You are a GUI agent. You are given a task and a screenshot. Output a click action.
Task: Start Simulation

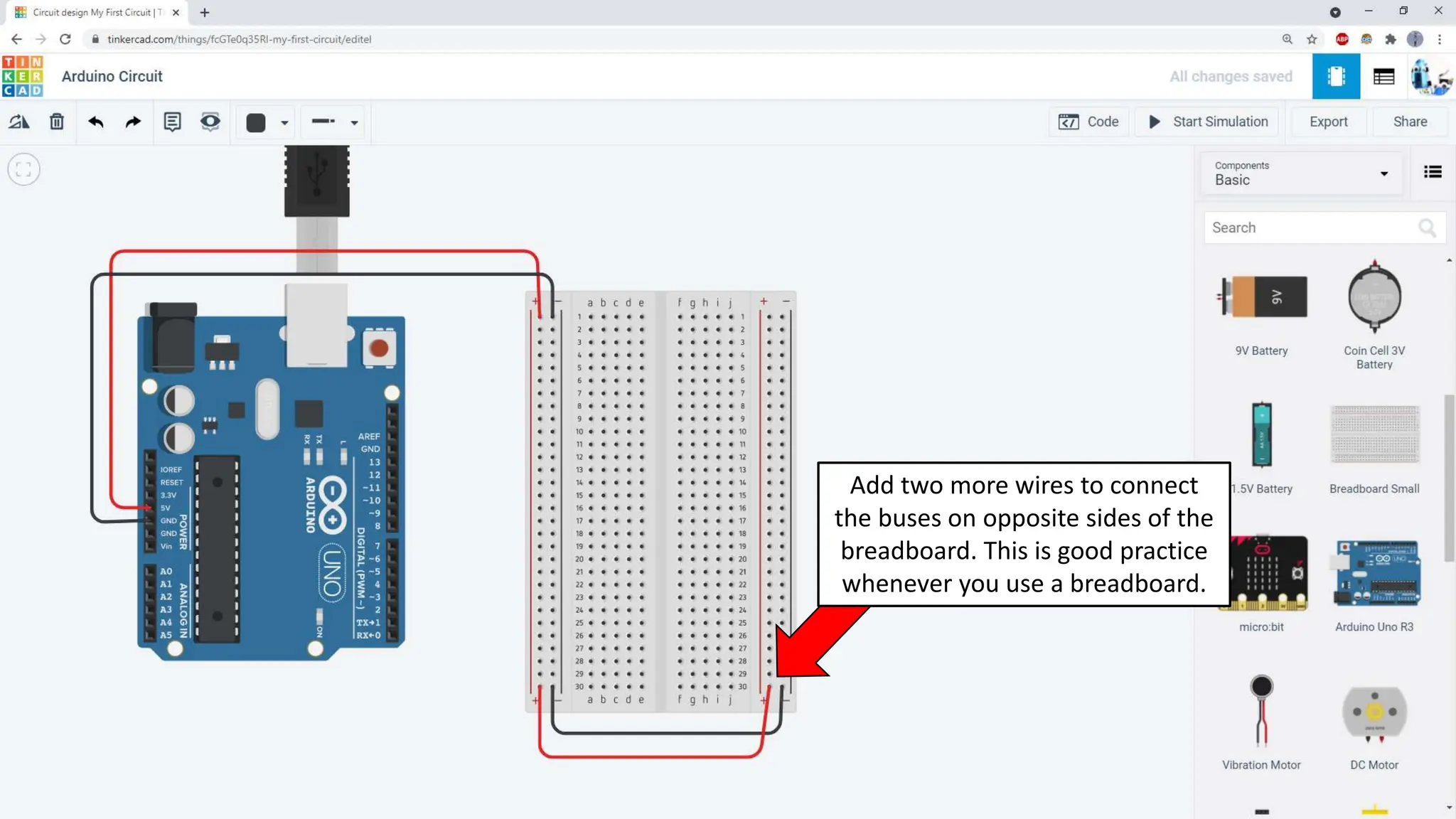(1206, 122)
